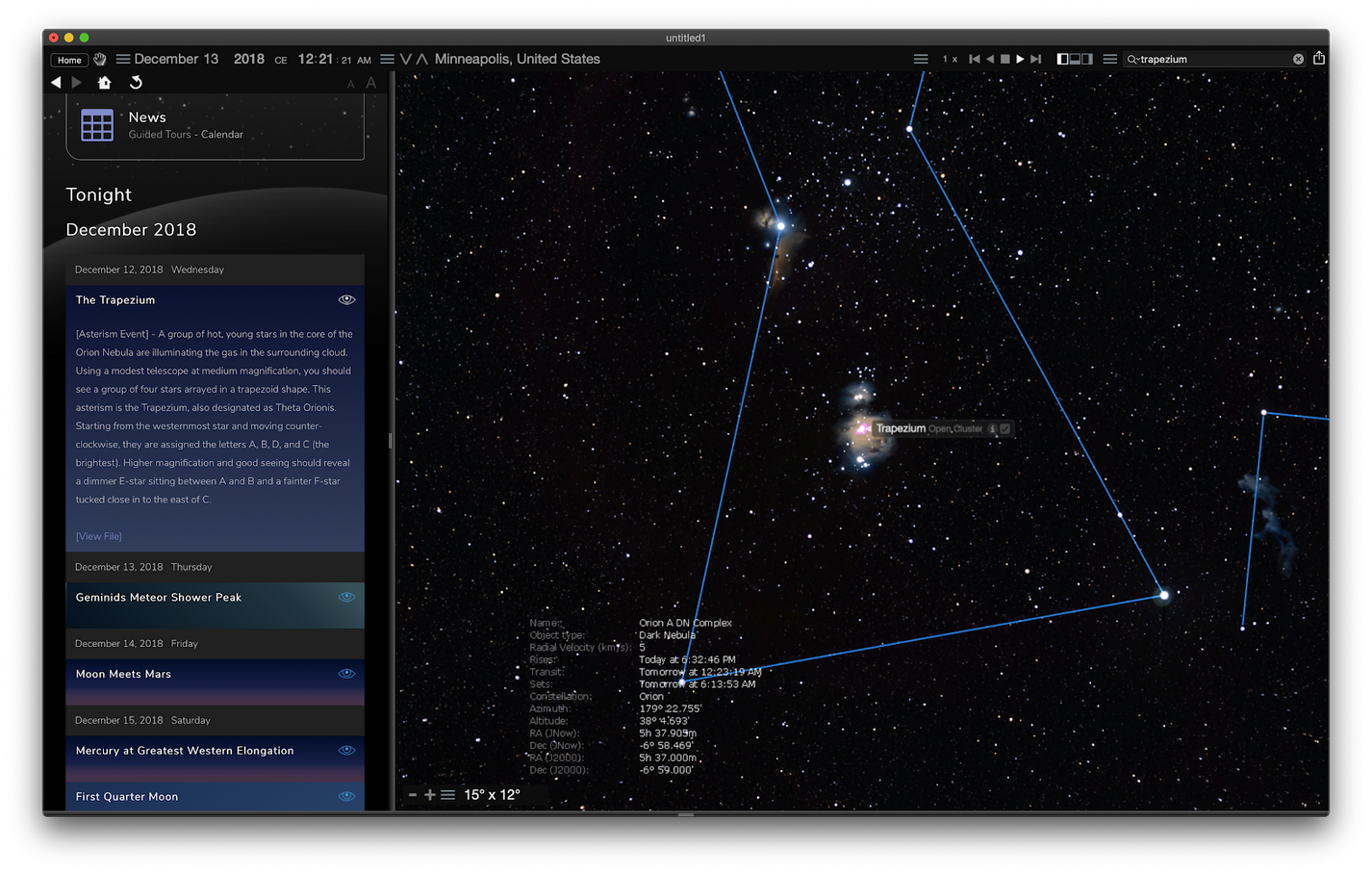Click the share icon at the top right
Screen dimensions: 1372x873
click(x=1319, y=59)
